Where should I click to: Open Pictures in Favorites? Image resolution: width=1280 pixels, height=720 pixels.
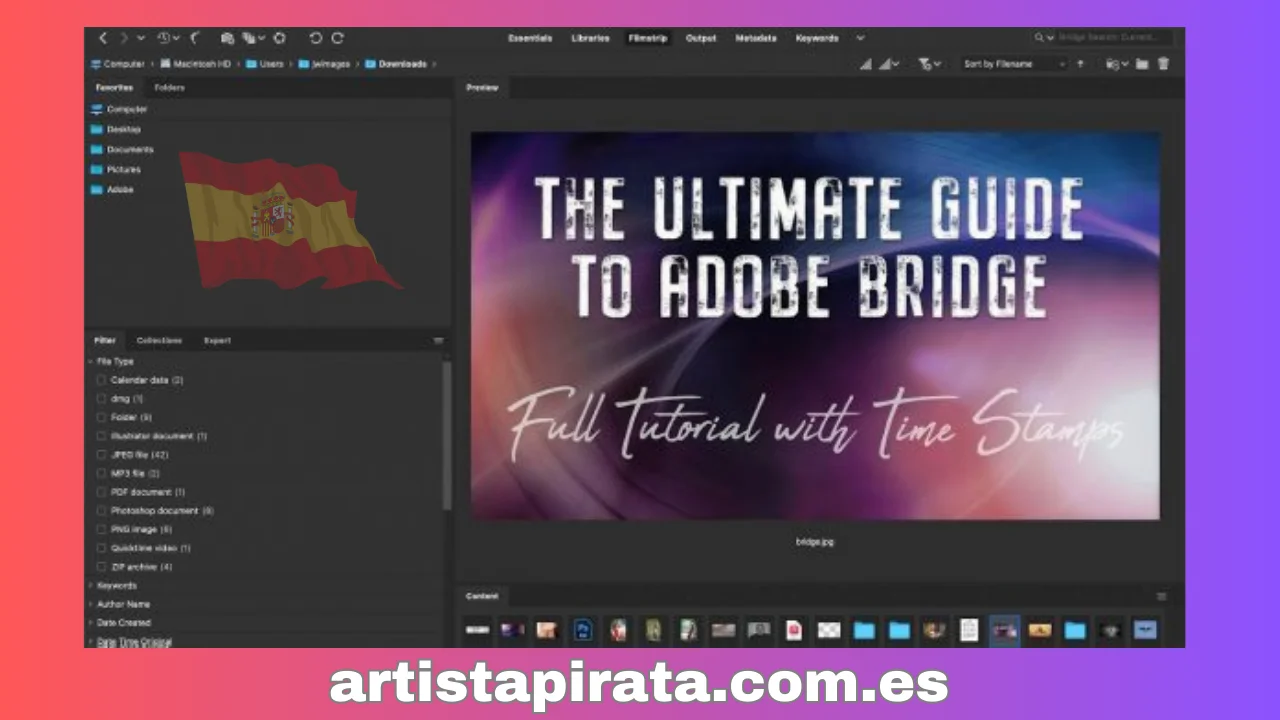coord(115,169)
